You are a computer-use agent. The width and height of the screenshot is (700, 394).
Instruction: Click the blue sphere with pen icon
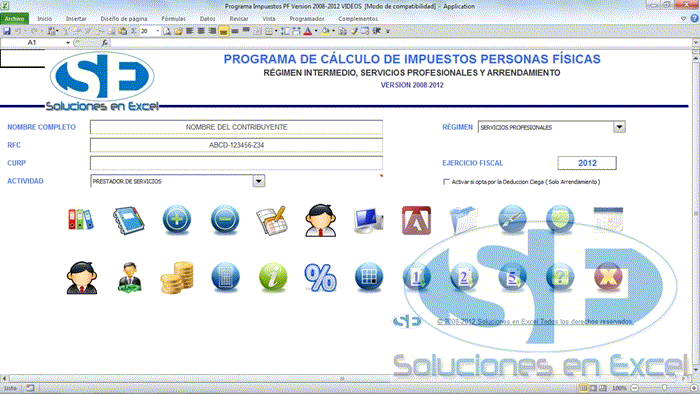coord(512,219)
